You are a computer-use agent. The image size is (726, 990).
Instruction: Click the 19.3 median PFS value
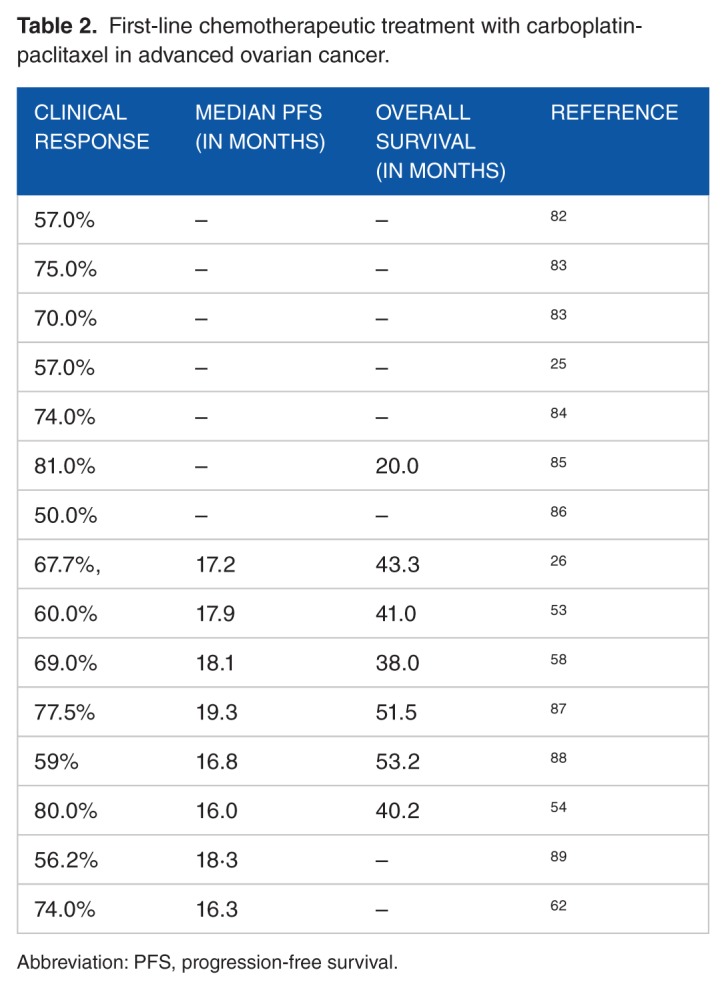point(217,714)
